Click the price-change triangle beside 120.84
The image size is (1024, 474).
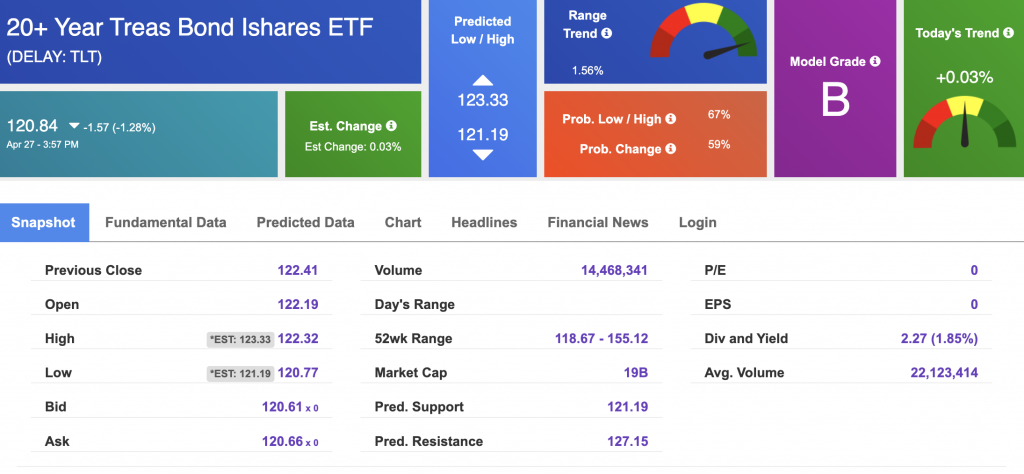coord(74,126)
